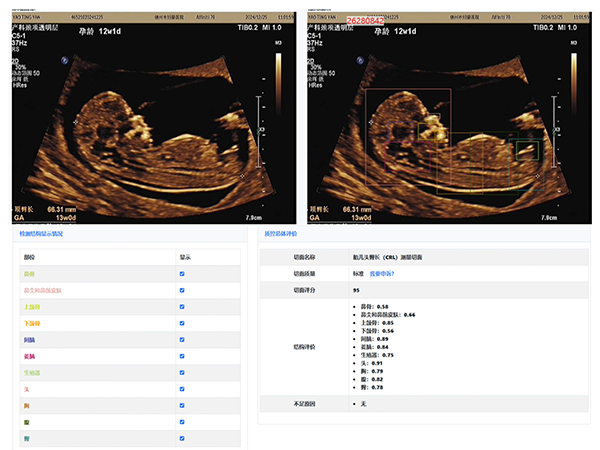Viewport: 600px width, 450px height.
Task: Toggle the 生殖器 display checkbox
Action: point(181,372)
